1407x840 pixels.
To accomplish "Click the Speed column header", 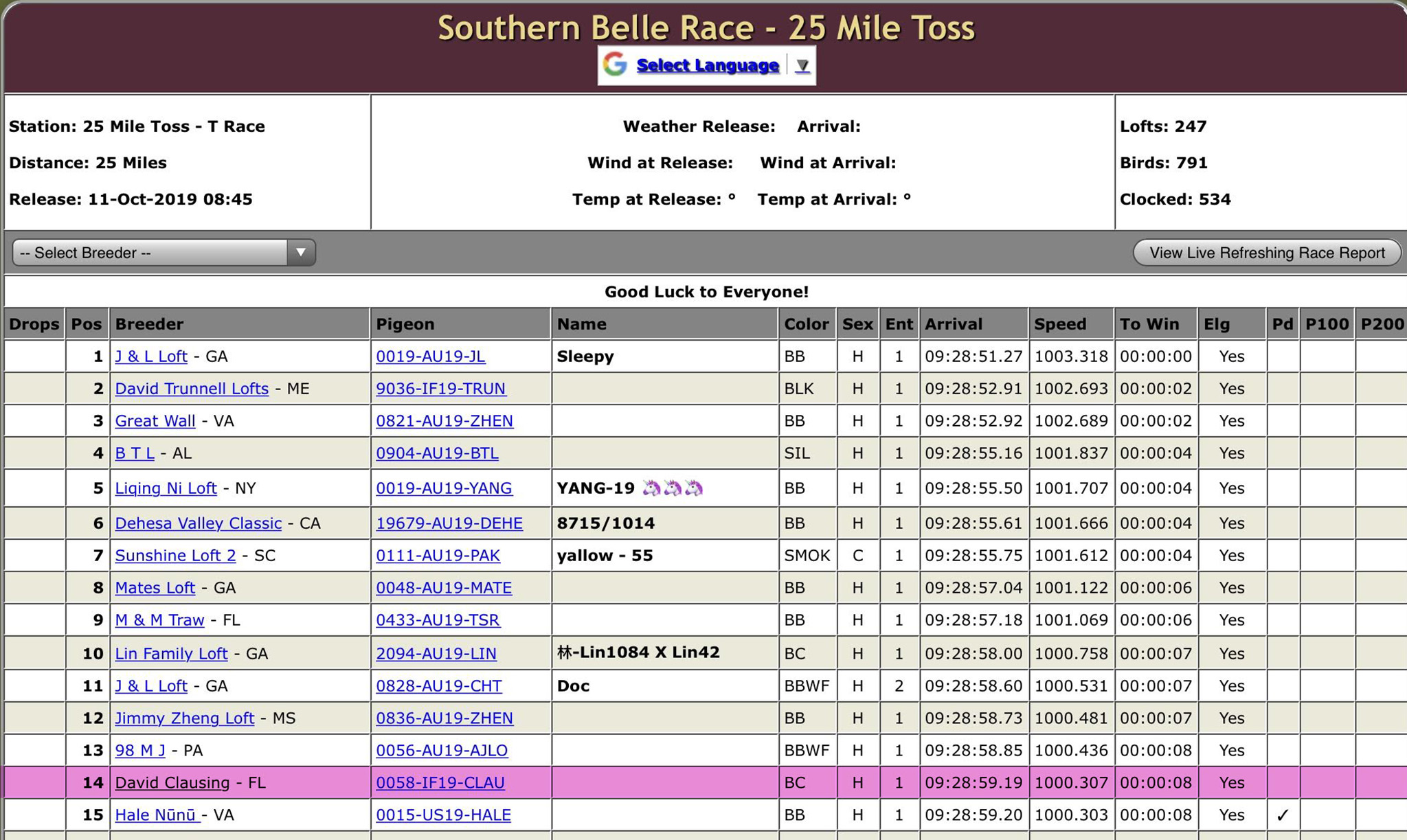I will pos(1060,324).
